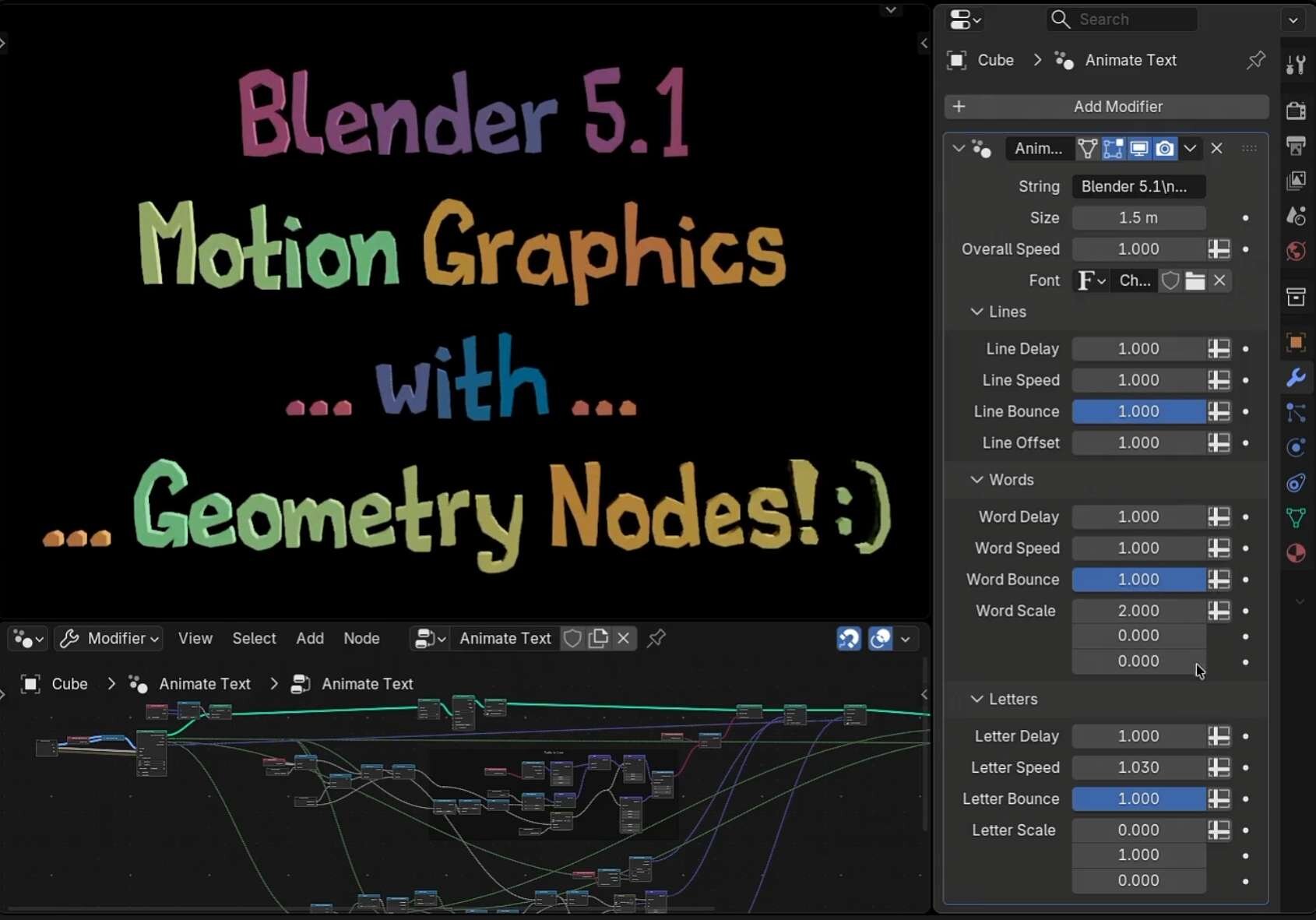1316x920 pixels.
Task: Open the Node menu
Action: click(361, 639)
